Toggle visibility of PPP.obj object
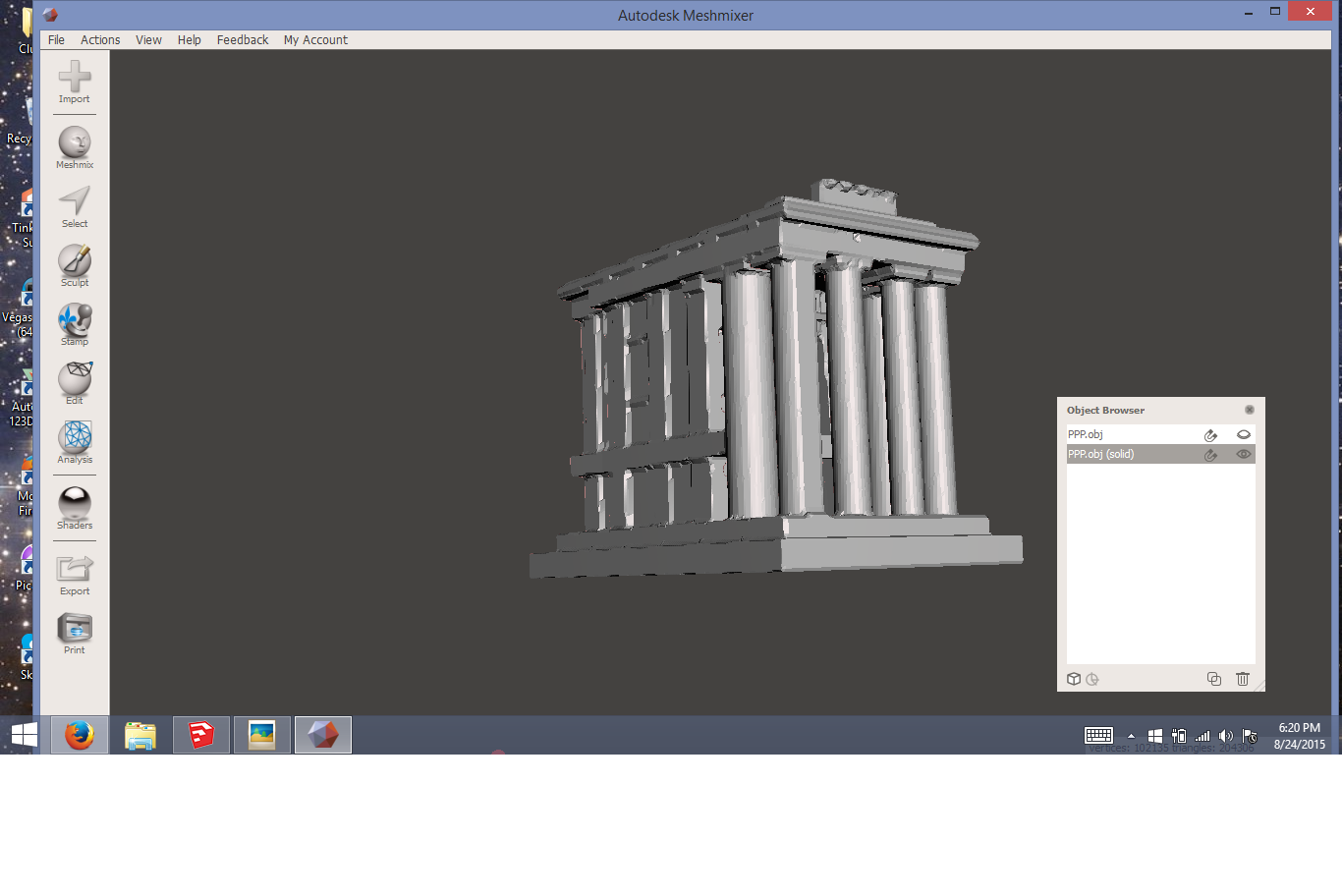 1243,434
